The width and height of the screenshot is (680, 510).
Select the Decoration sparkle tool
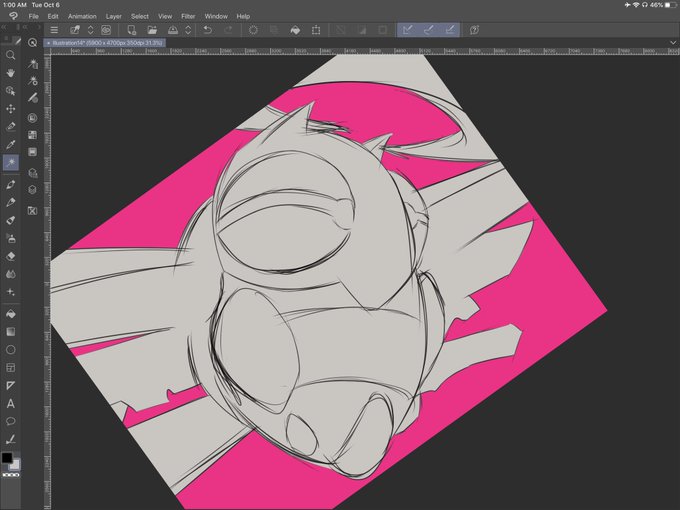(10, 292)
